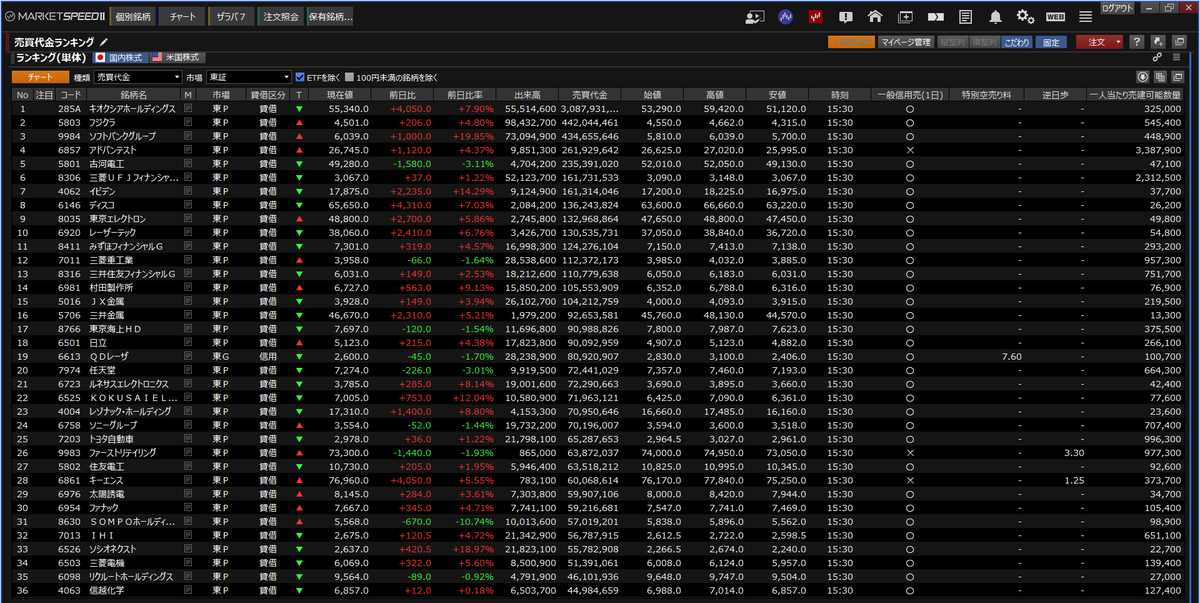
Task: Click price 76,960.0 in キーエンス row
Action: (350, 480)
